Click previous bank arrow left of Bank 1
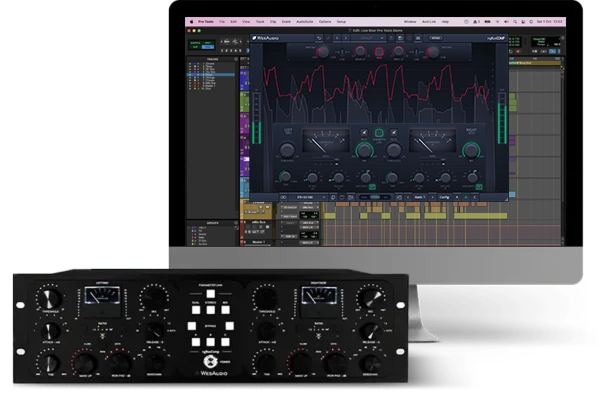600x404 pixels. pos(408,197)
